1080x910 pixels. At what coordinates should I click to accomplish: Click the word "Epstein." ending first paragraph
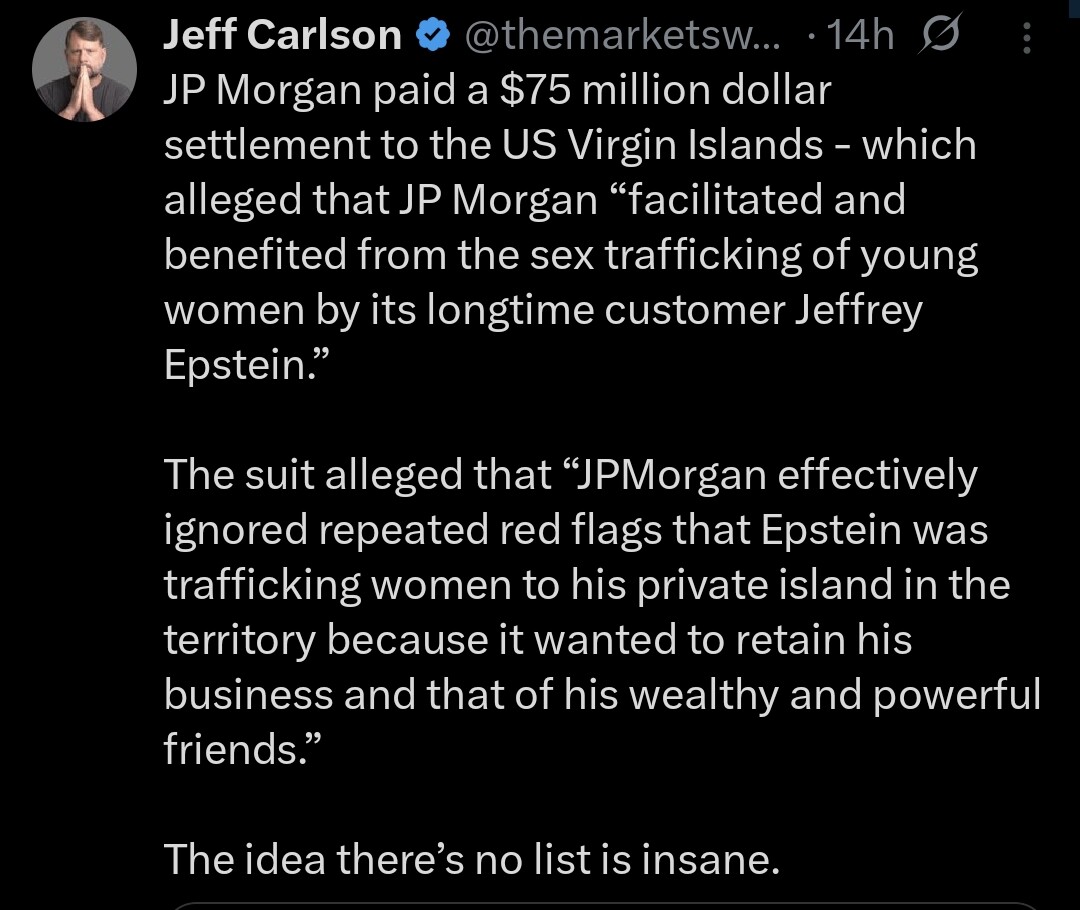(246, 365)
